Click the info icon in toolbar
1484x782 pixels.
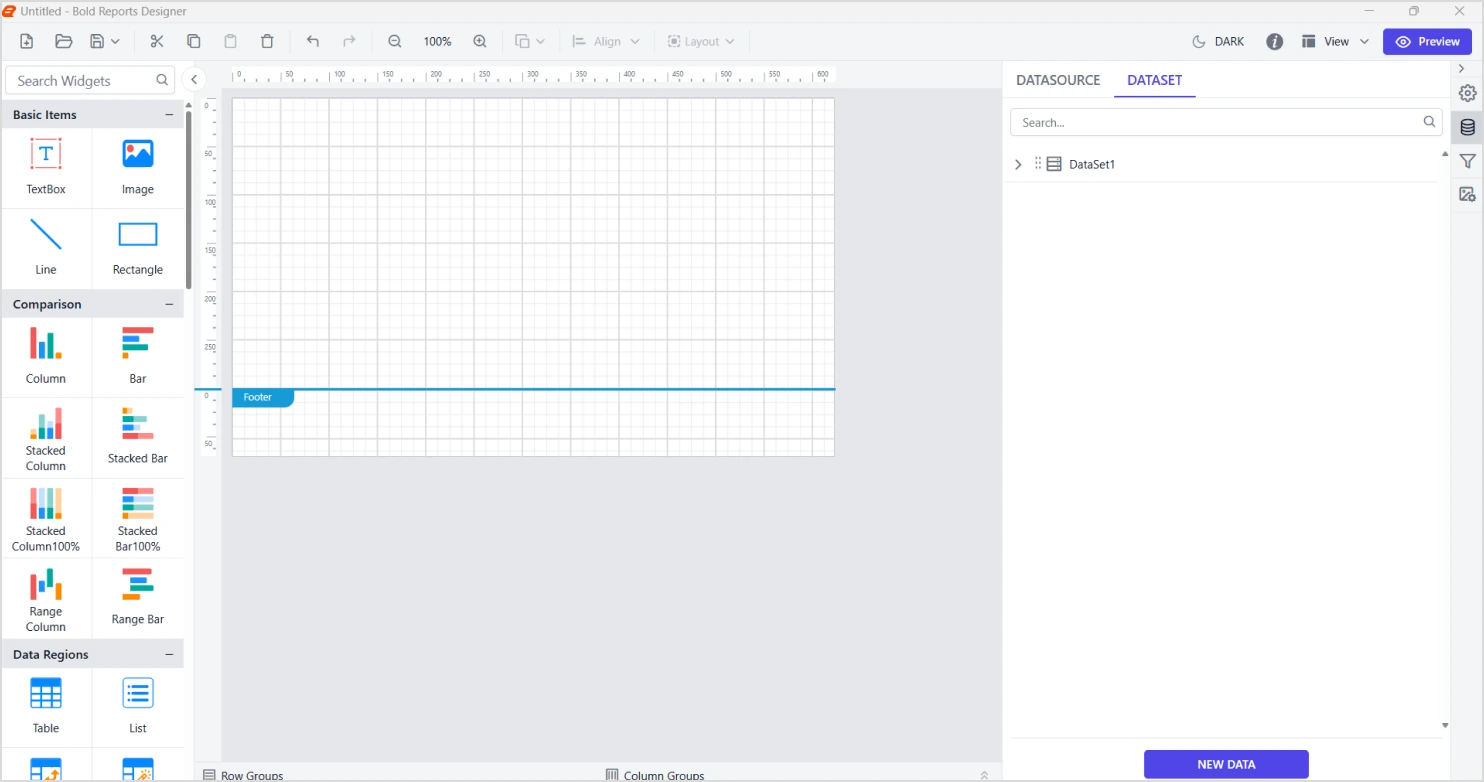1274,41
